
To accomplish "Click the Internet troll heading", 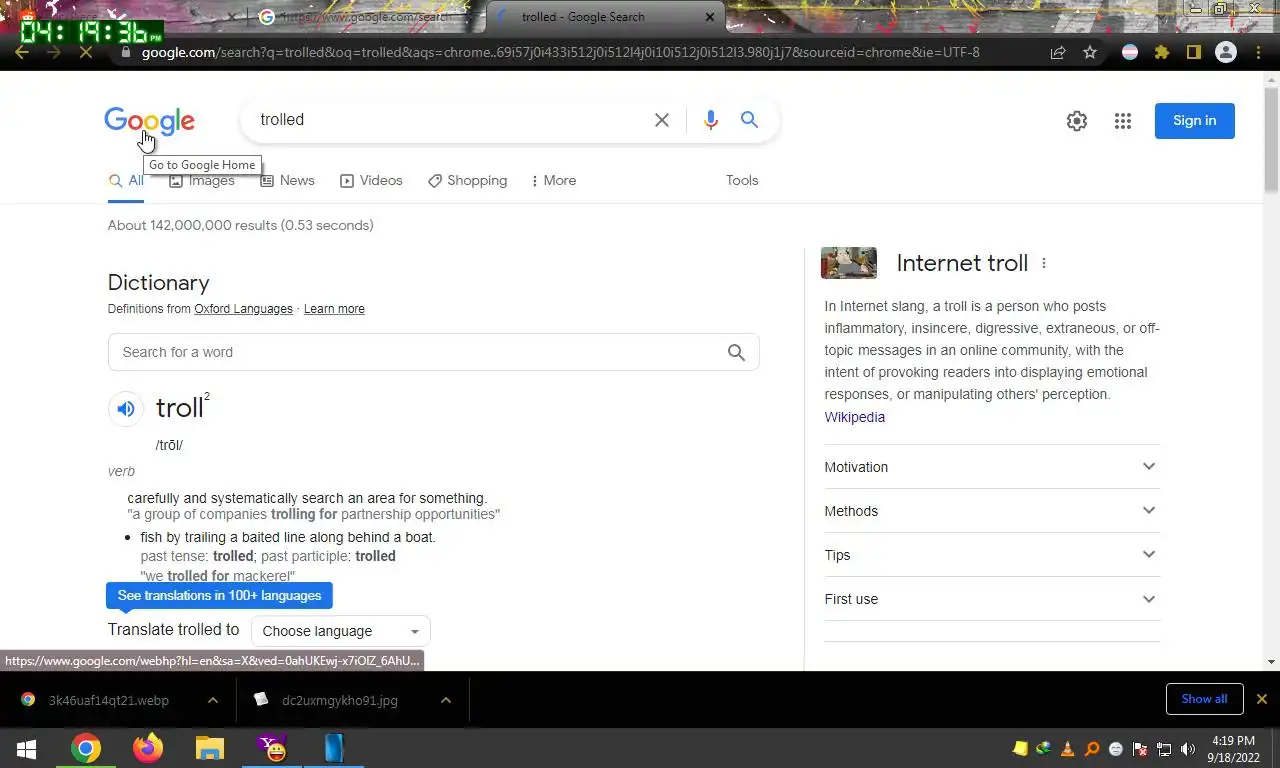I will [x=962, y=263].
